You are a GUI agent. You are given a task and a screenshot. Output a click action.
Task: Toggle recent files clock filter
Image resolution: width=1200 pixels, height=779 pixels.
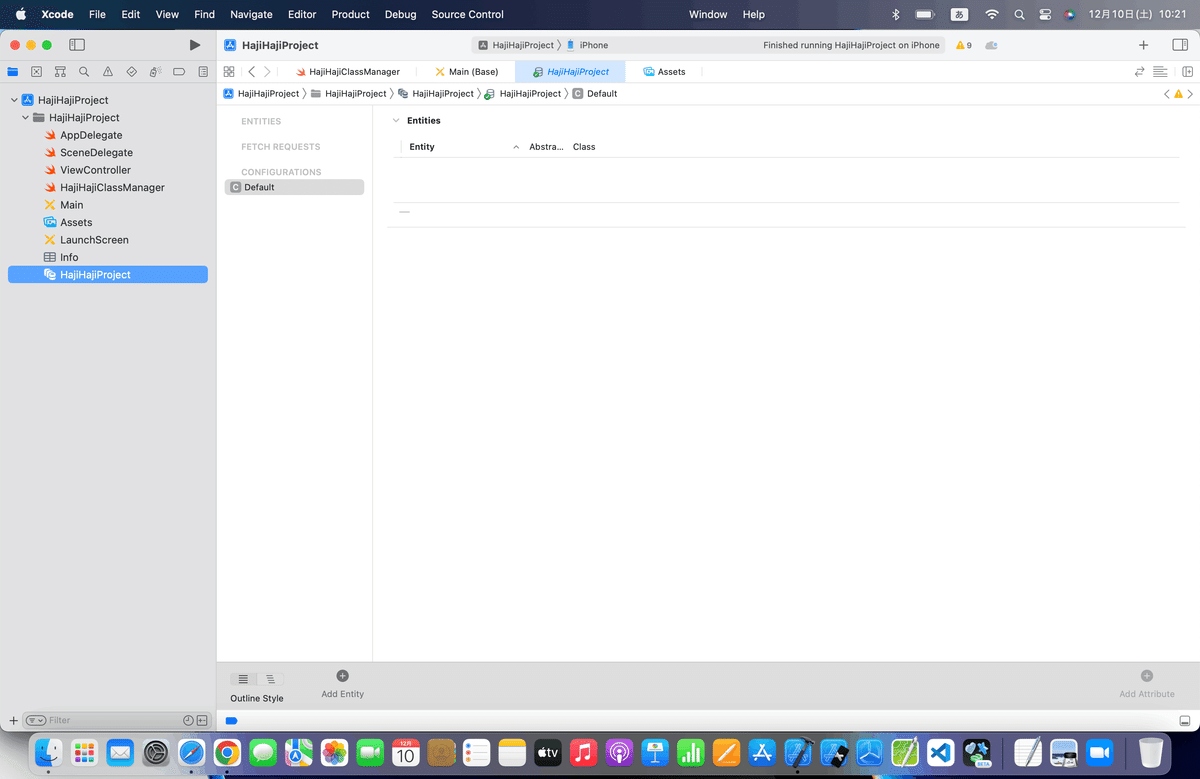(x=188, y=720)
